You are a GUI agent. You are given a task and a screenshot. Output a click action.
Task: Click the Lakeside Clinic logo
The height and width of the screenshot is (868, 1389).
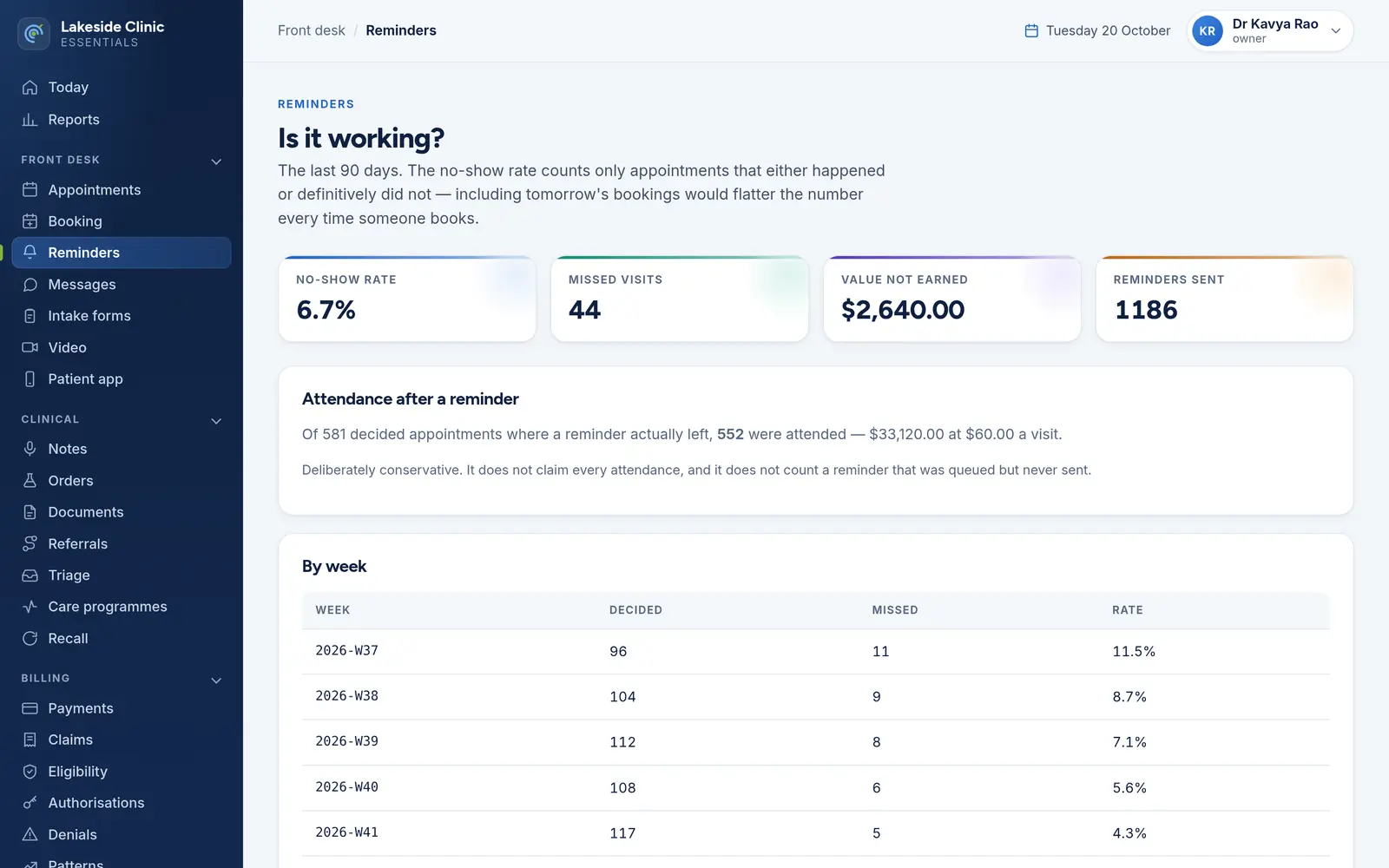coord(34,34)
